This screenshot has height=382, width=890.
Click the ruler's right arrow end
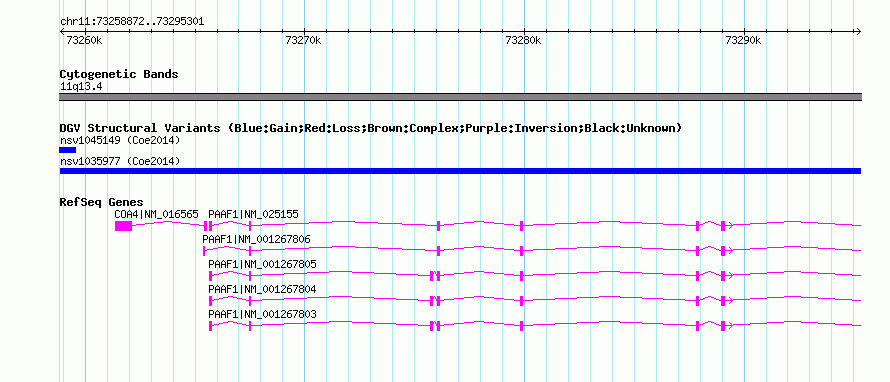coord(858,32)
